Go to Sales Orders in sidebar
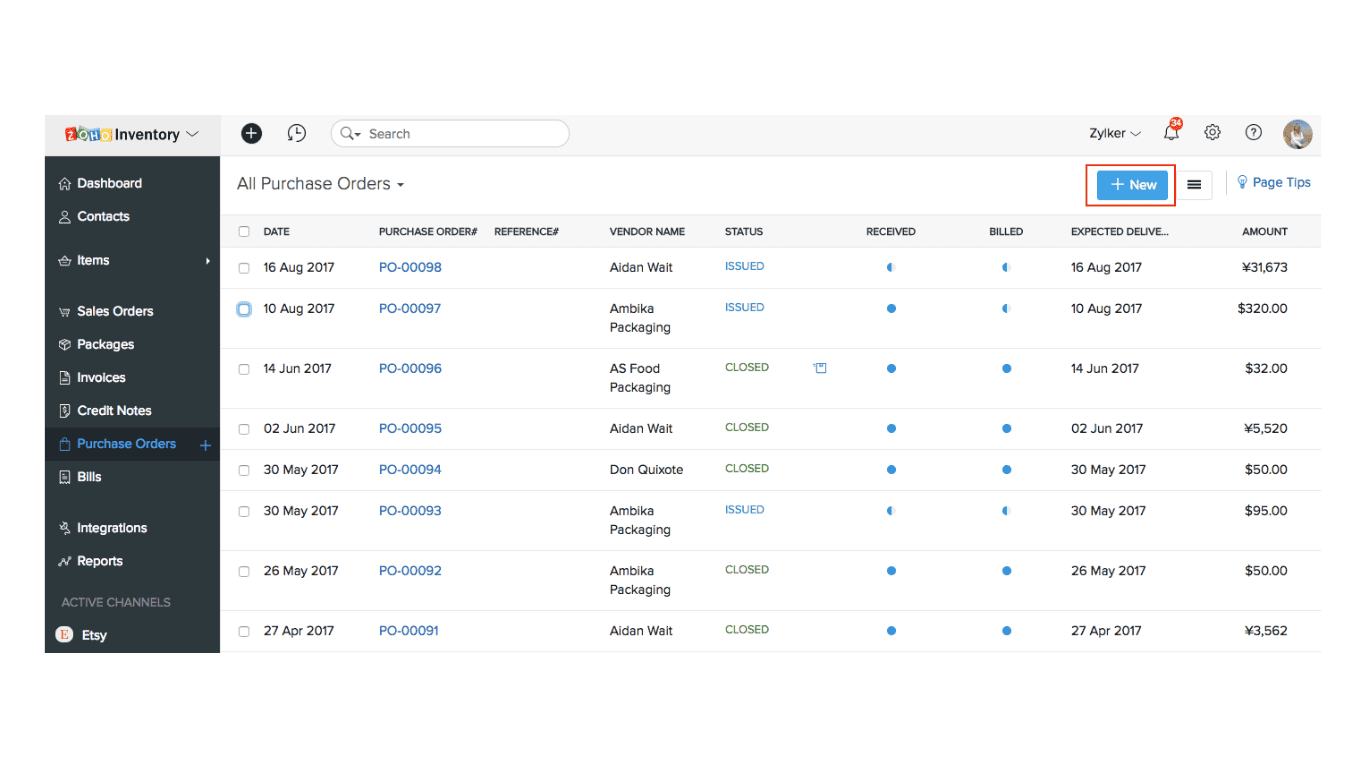Viewport: 1366px width, 768px height. (x=115, y=311)
